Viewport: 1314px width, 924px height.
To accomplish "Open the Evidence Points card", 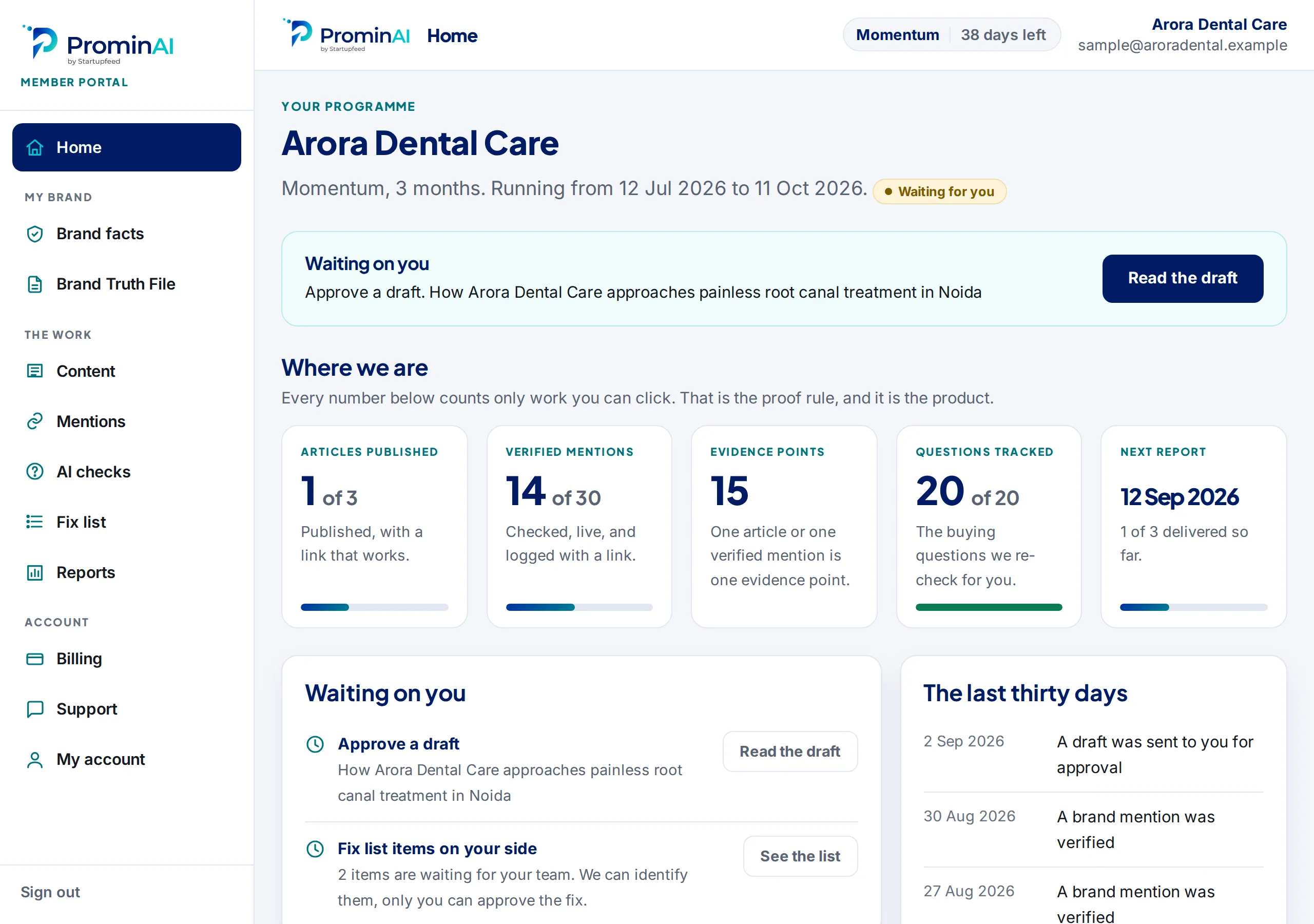I will coord(784,526).
